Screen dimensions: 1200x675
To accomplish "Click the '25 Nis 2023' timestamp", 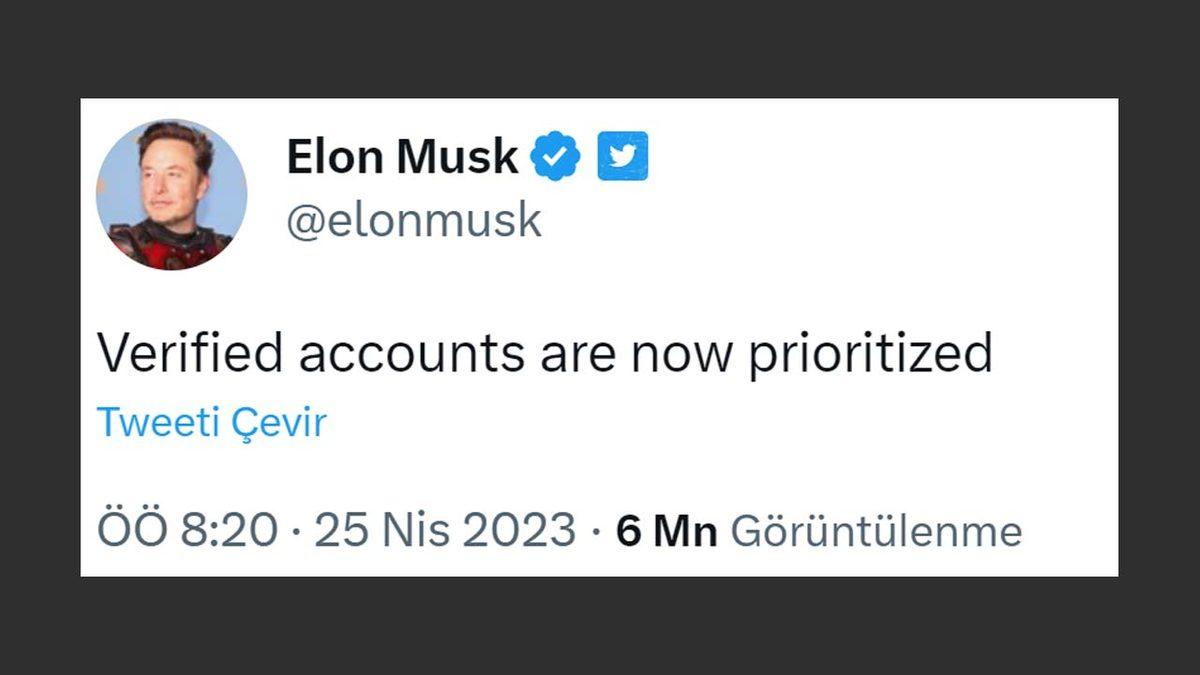I will (444, 528).
